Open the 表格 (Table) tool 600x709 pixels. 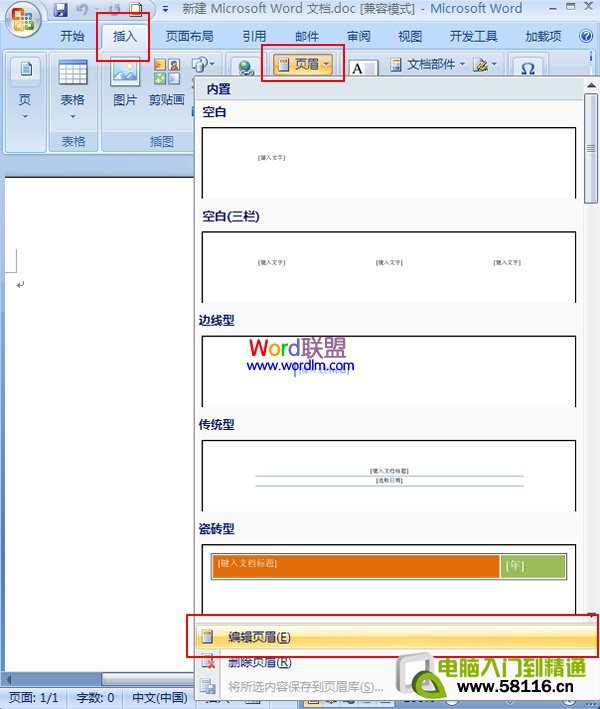[73, 83]
